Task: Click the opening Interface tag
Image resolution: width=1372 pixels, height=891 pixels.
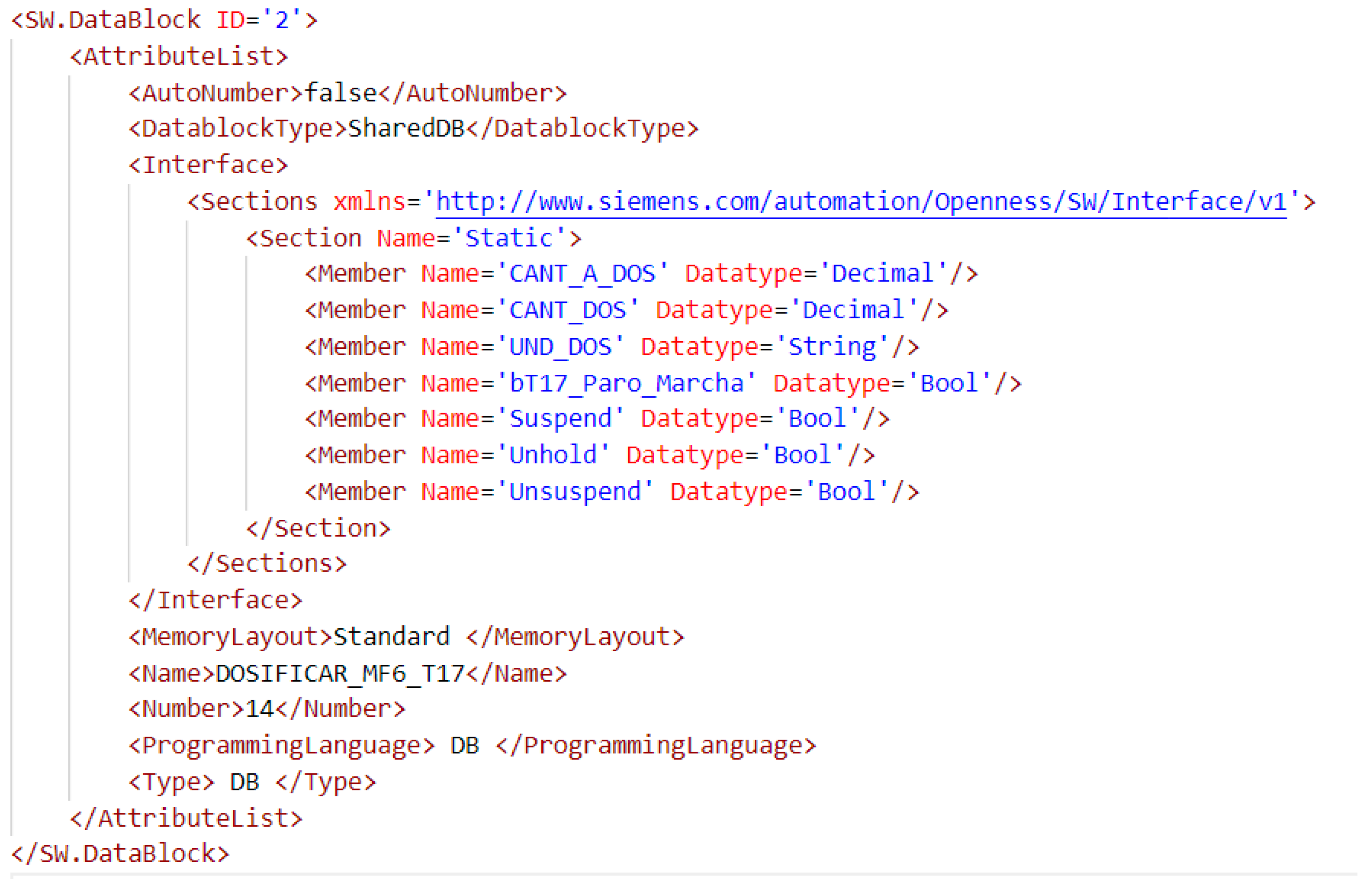Action: coord(208,166)
